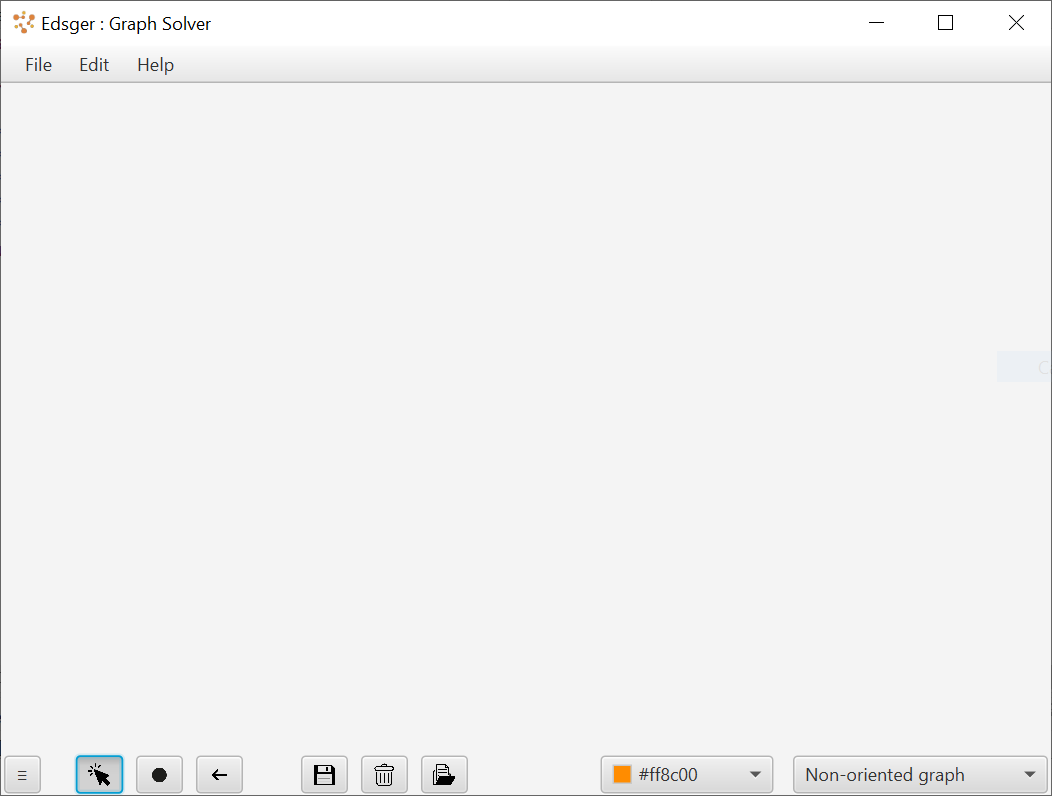Maximize the Edsger window
The height and width of the screenshot is (796, 1052).
(945, 23)
